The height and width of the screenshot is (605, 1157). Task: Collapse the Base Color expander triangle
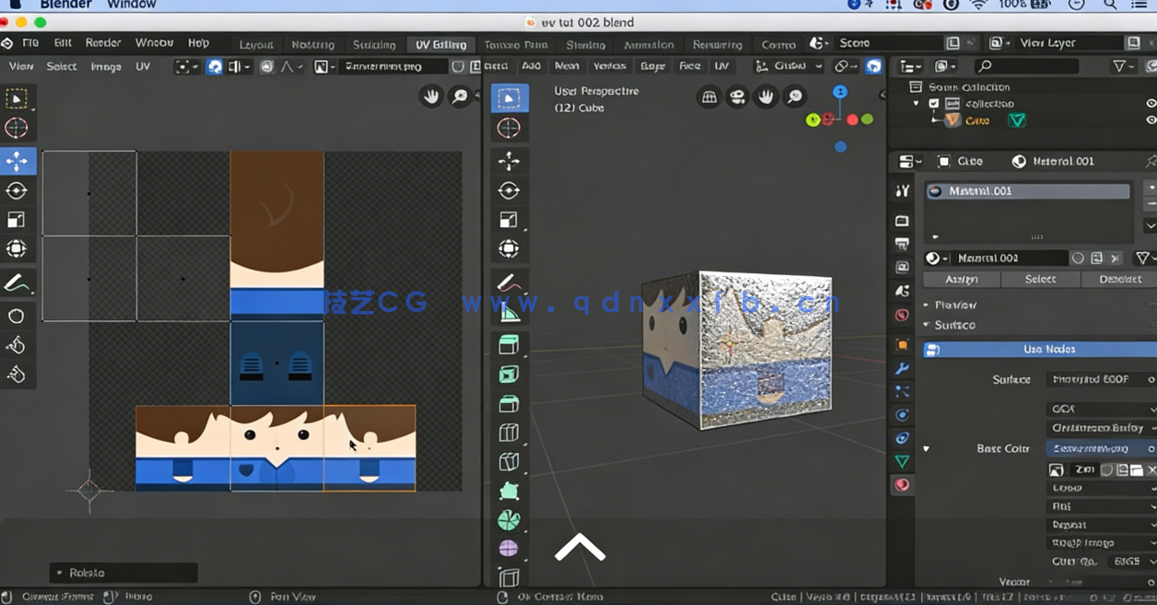coord(924,449)
